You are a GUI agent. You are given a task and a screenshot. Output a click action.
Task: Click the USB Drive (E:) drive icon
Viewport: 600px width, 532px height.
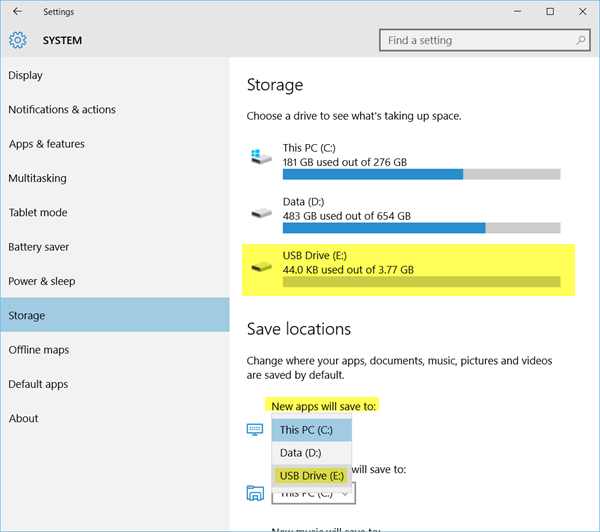[x=261, y=266]
